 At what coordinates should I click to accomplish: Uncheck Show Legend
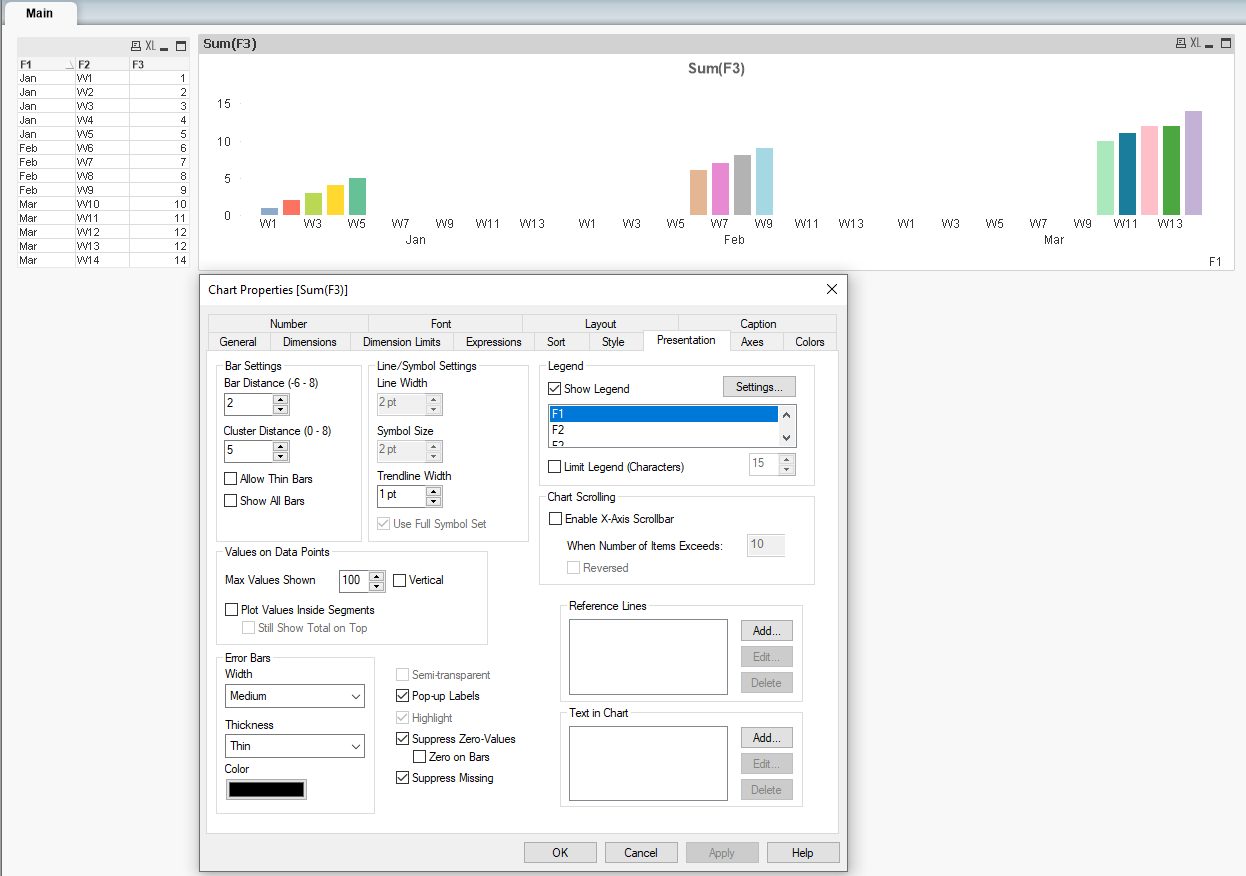click(555, 389)
